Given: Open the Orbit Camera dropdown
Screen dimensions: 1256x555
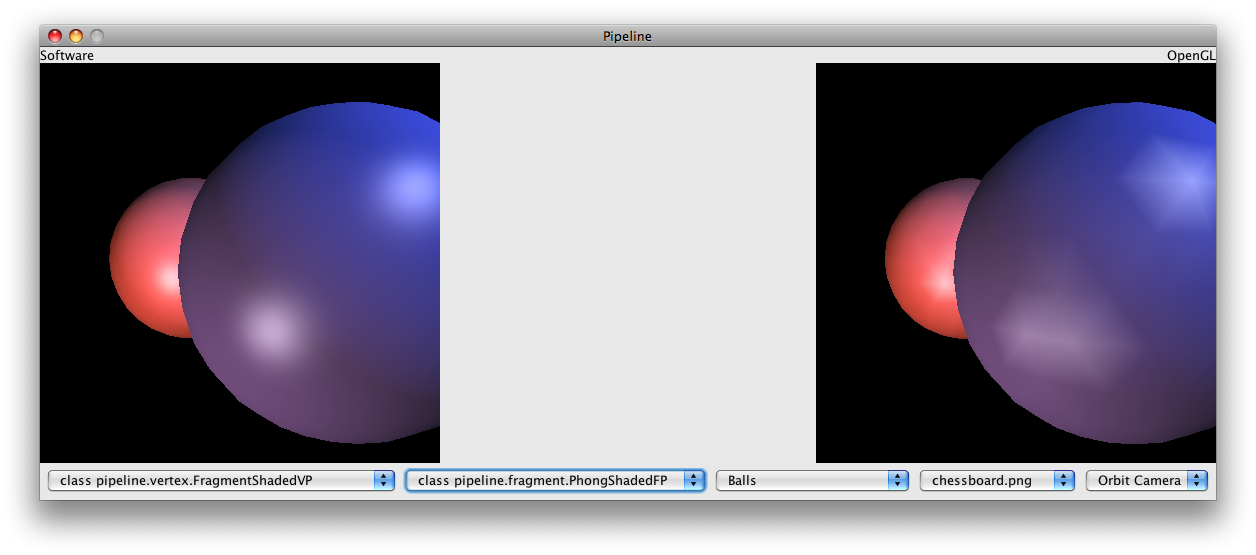Looking at the screenshot, I should coord(1147,481).
